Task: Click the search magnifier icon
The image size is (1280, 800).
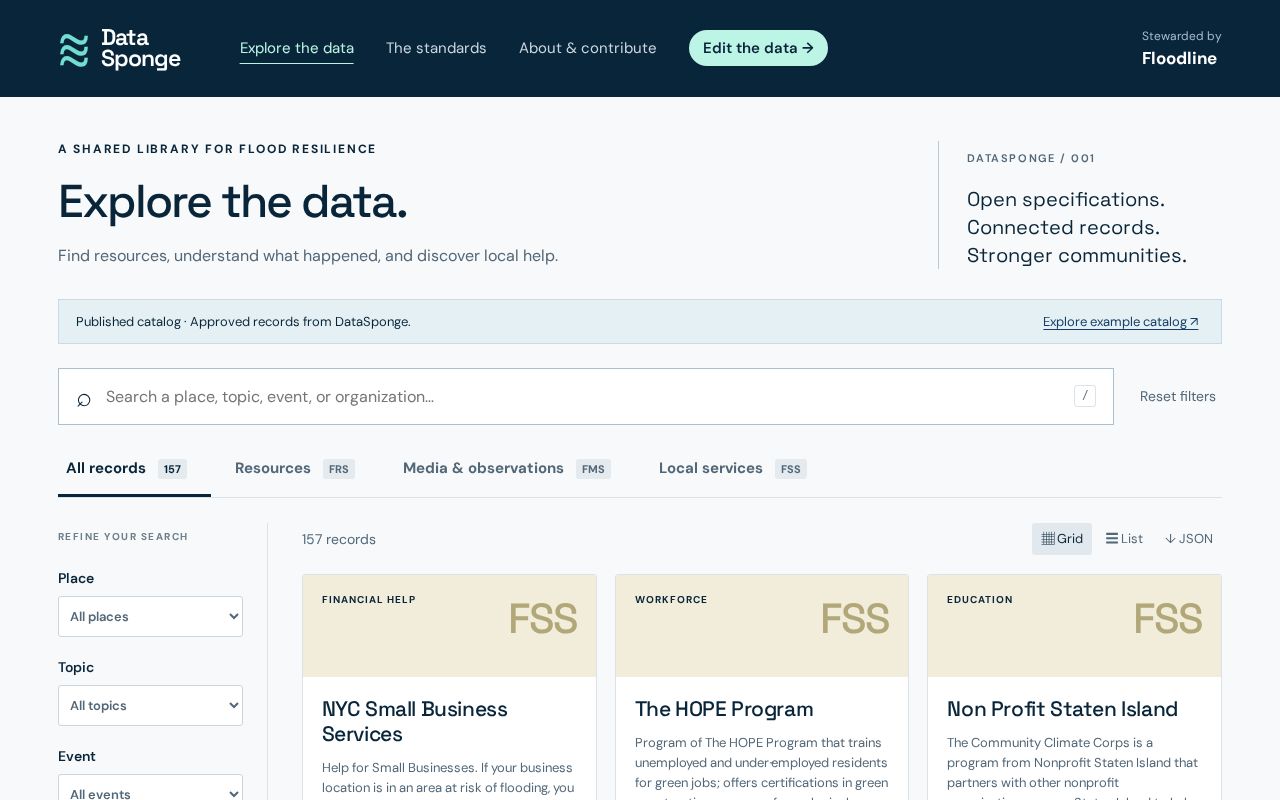Action: click(x=84, y=400)
